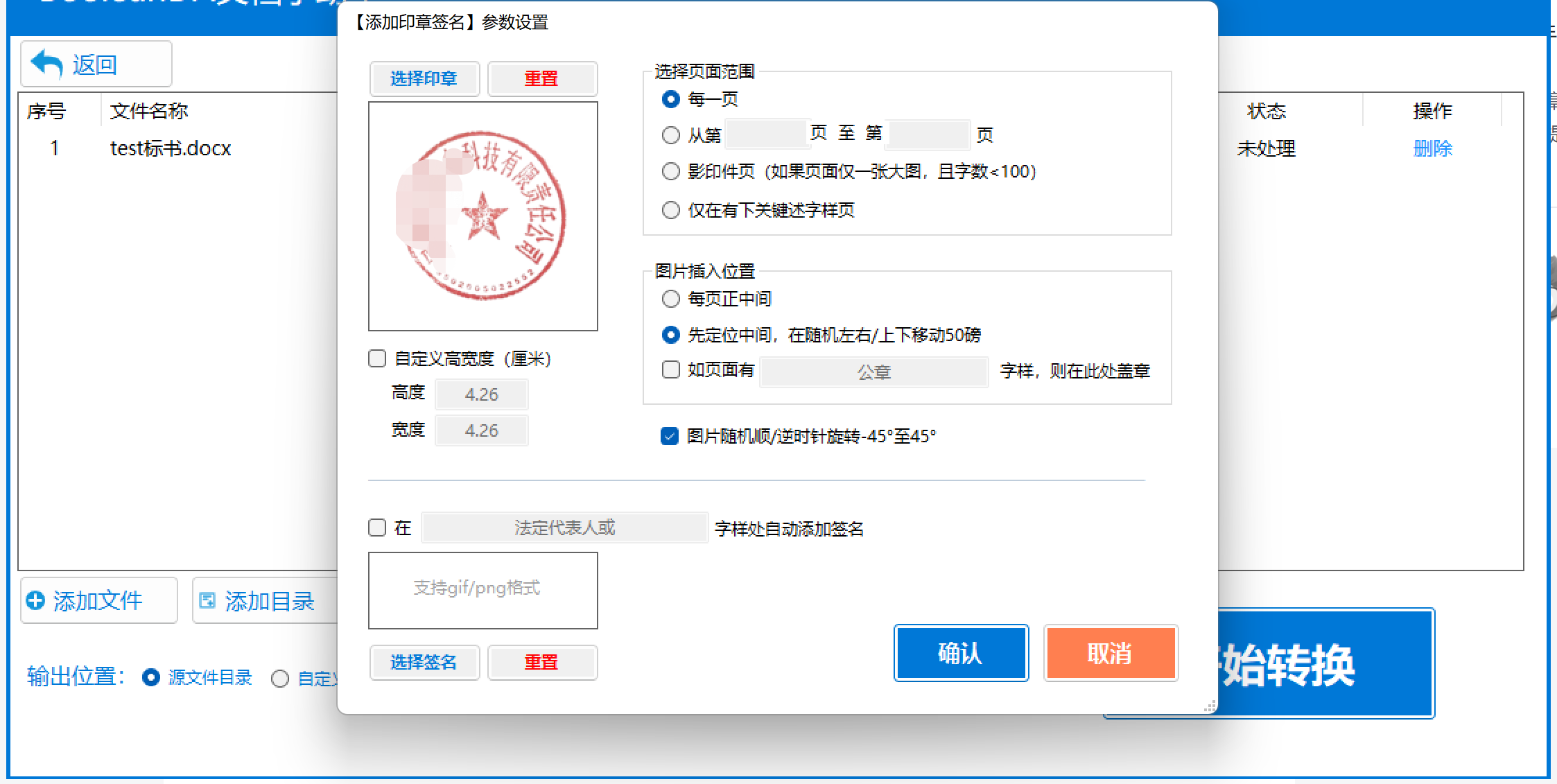Choose the 每页正中间 insertion position
Image resolution: width=1557 pixels, height=784 pixels.
point(670,299)
